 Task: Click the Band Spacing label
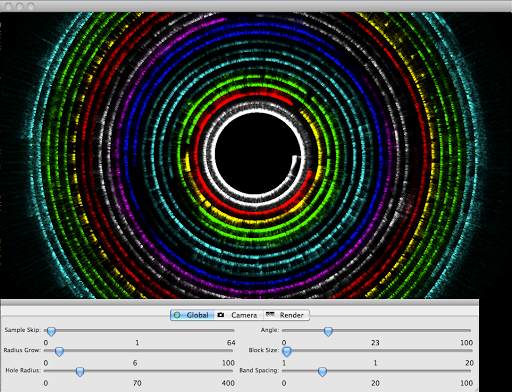point(259,370)
